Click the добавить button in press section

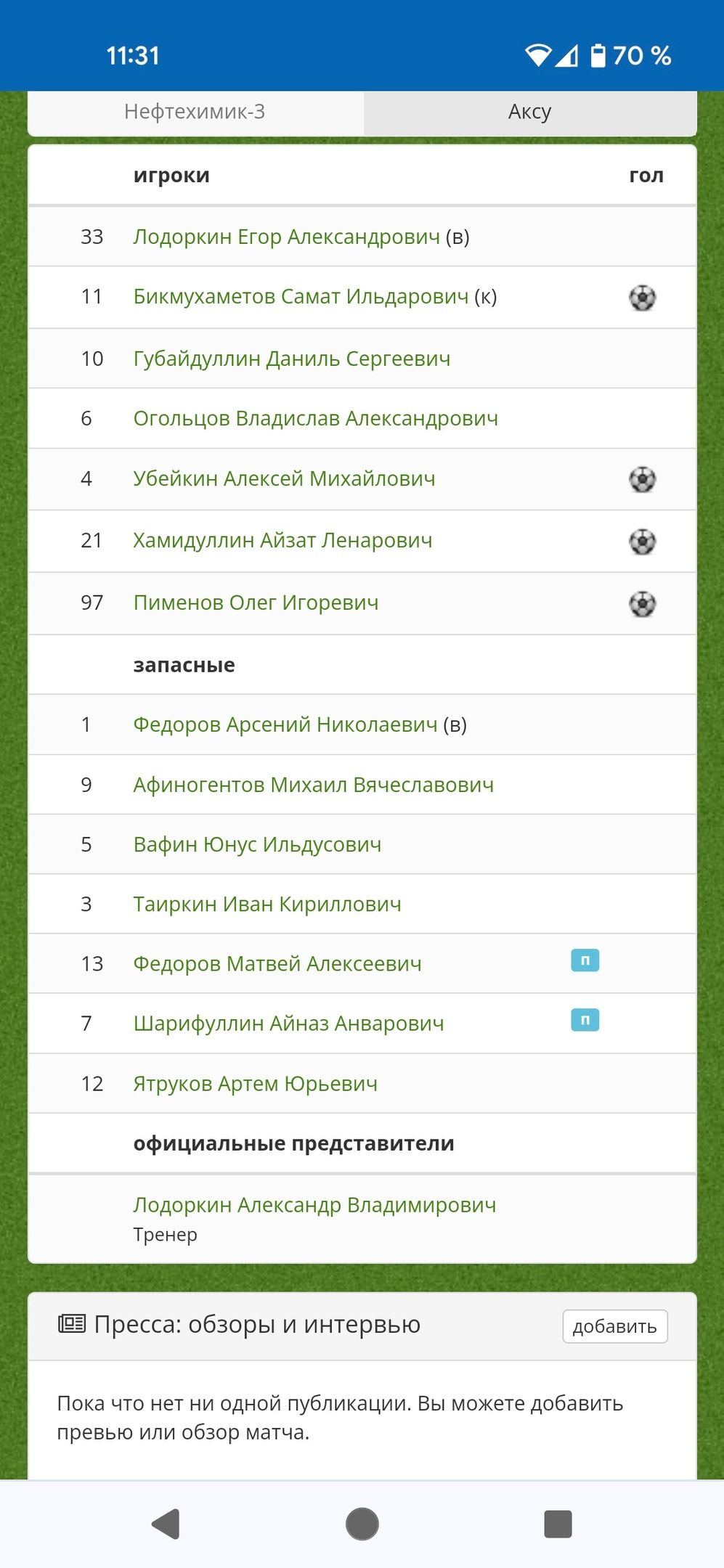[615, 1326]
